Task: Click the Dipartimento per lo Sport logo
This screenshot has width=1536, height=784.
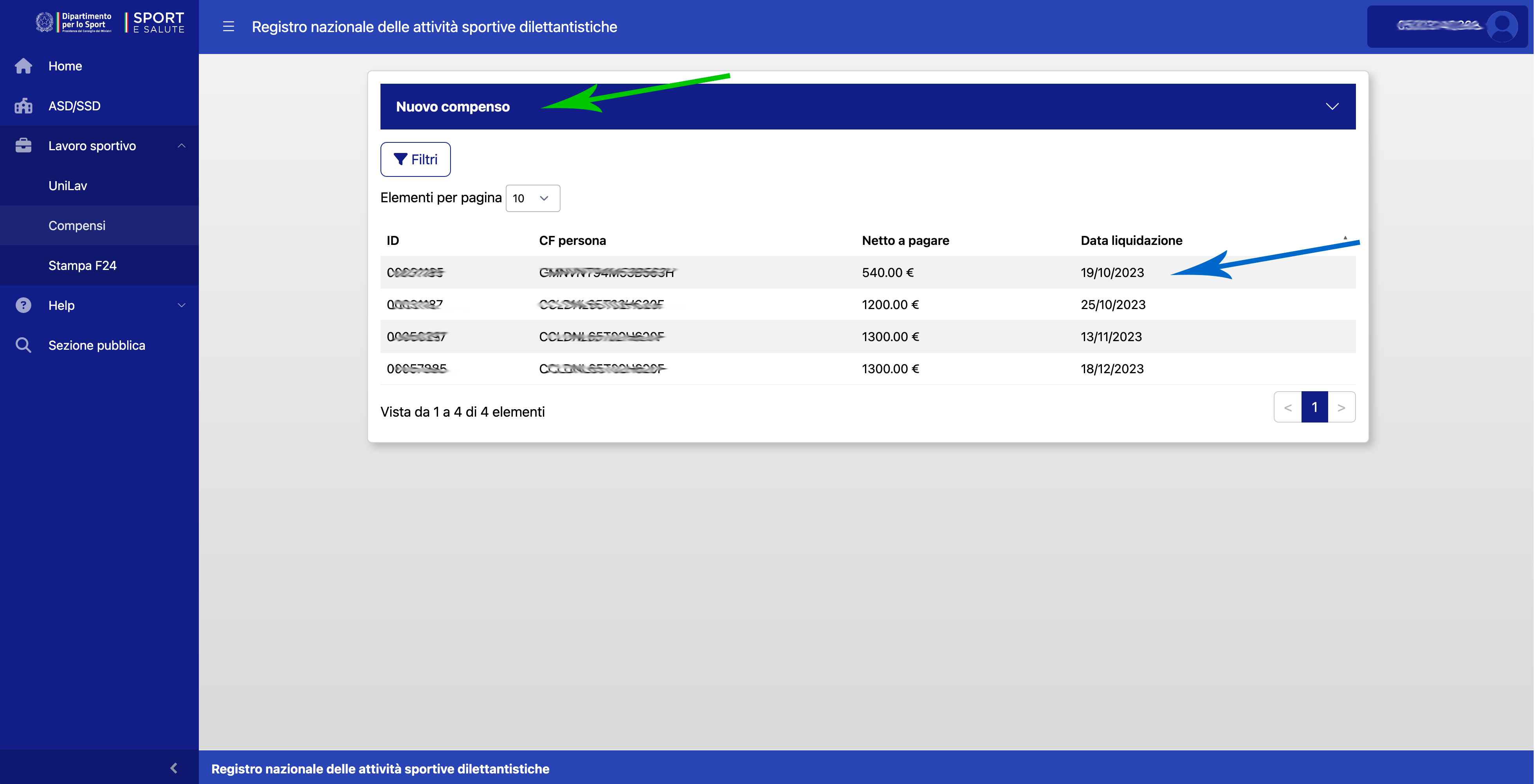Action: (x=74, y=22)
